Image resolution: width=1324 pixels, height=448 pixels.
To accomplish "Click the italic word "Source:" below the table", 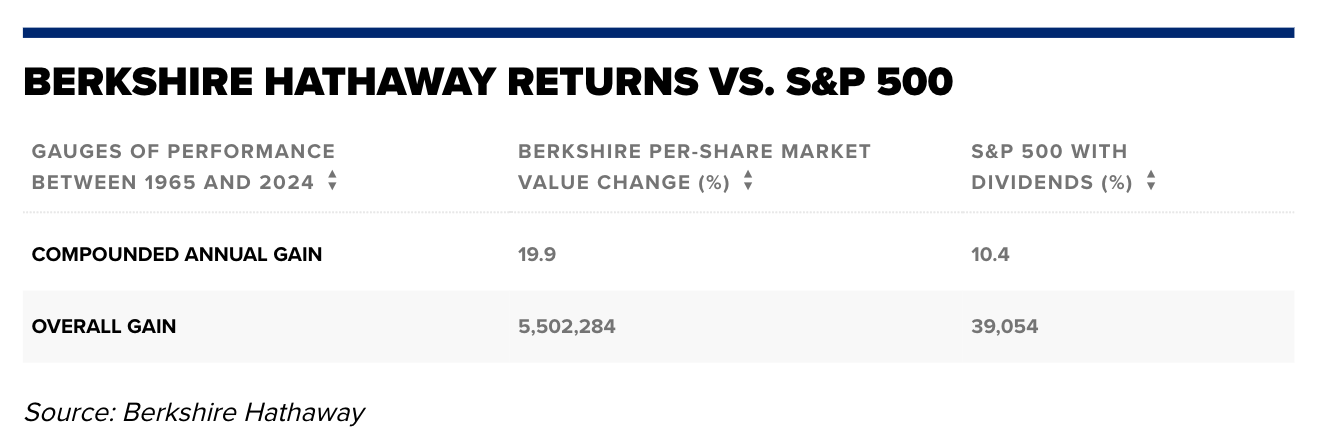I will (68, 412).
